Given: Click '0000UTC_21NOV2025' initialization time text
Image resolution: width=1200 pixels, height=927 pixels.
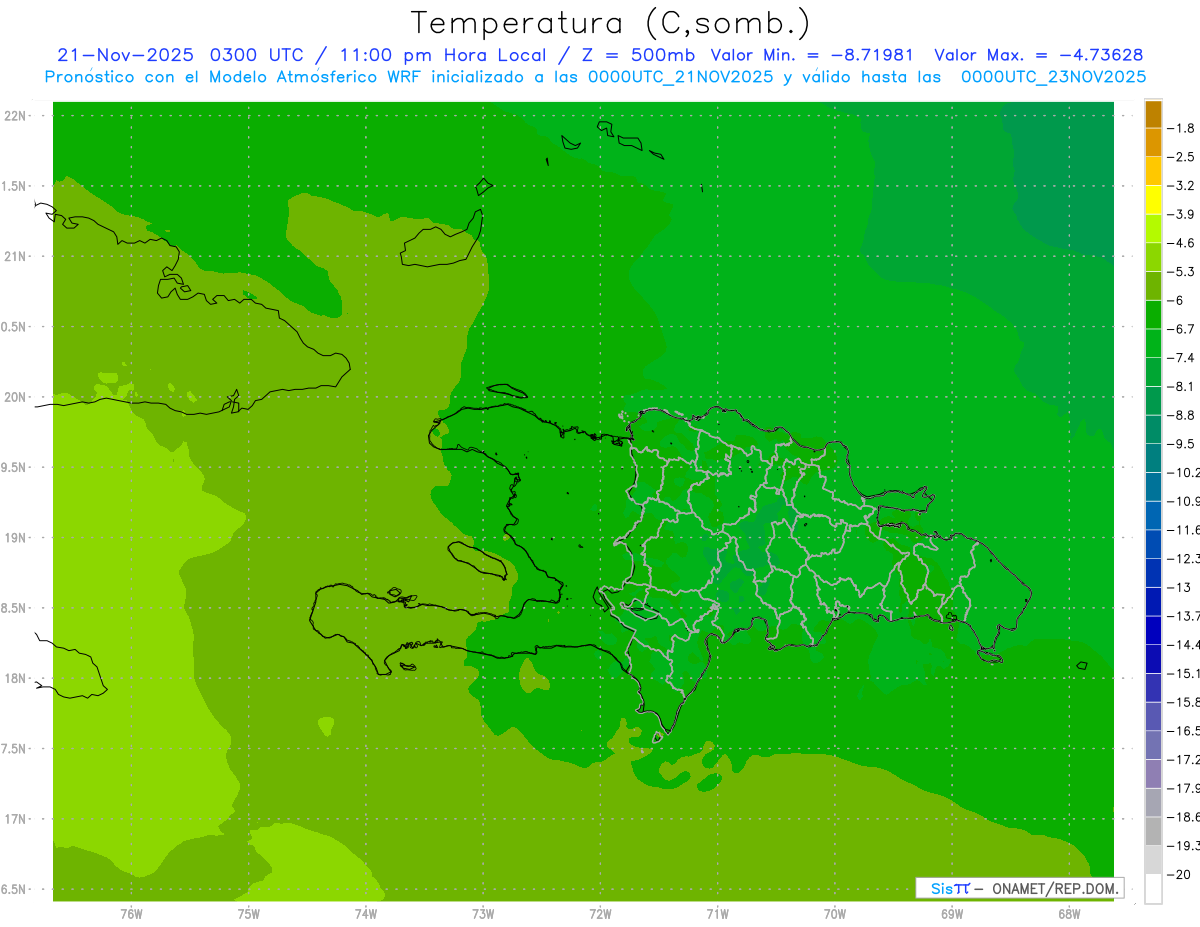Looking at the screenshot, I should 680,77.
